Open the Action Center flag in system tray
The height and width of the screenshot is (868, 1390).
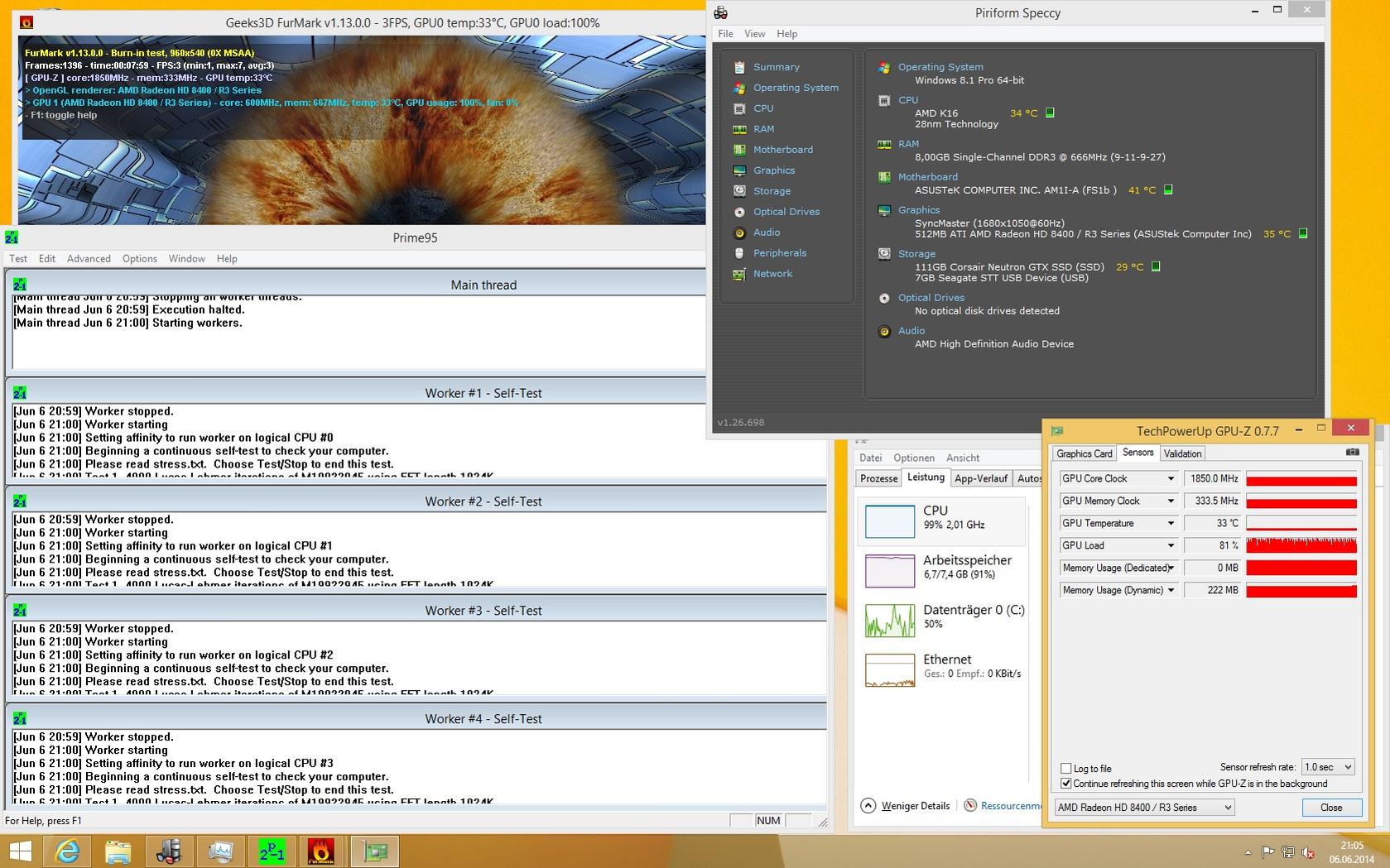(x=1267, y=852)
